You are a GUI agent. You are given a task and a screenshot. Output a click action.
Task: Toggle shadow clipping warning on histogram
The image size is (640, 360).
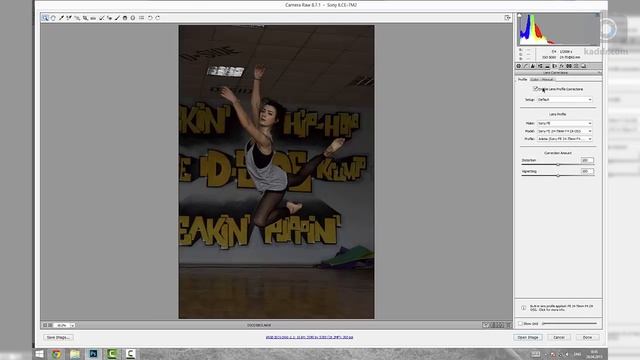click(520, 16)
